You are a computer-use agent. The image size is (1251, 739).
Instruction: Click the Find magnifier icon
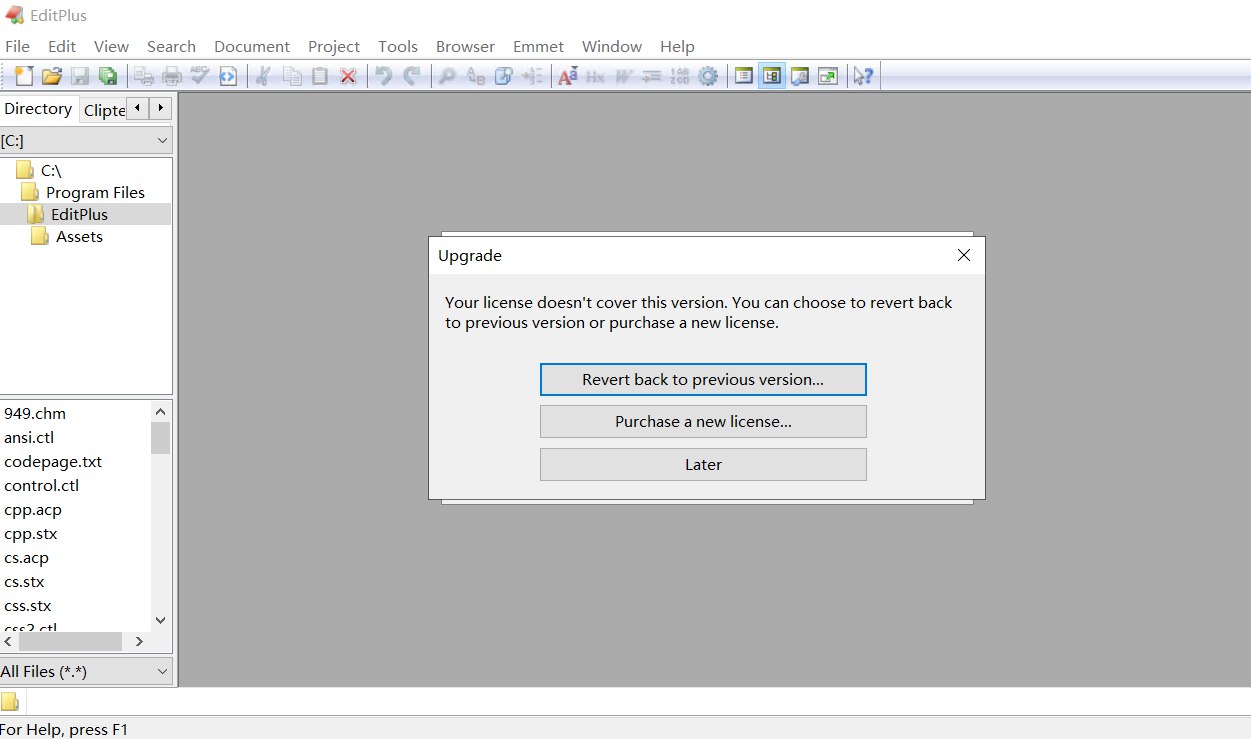pos(448,76)
